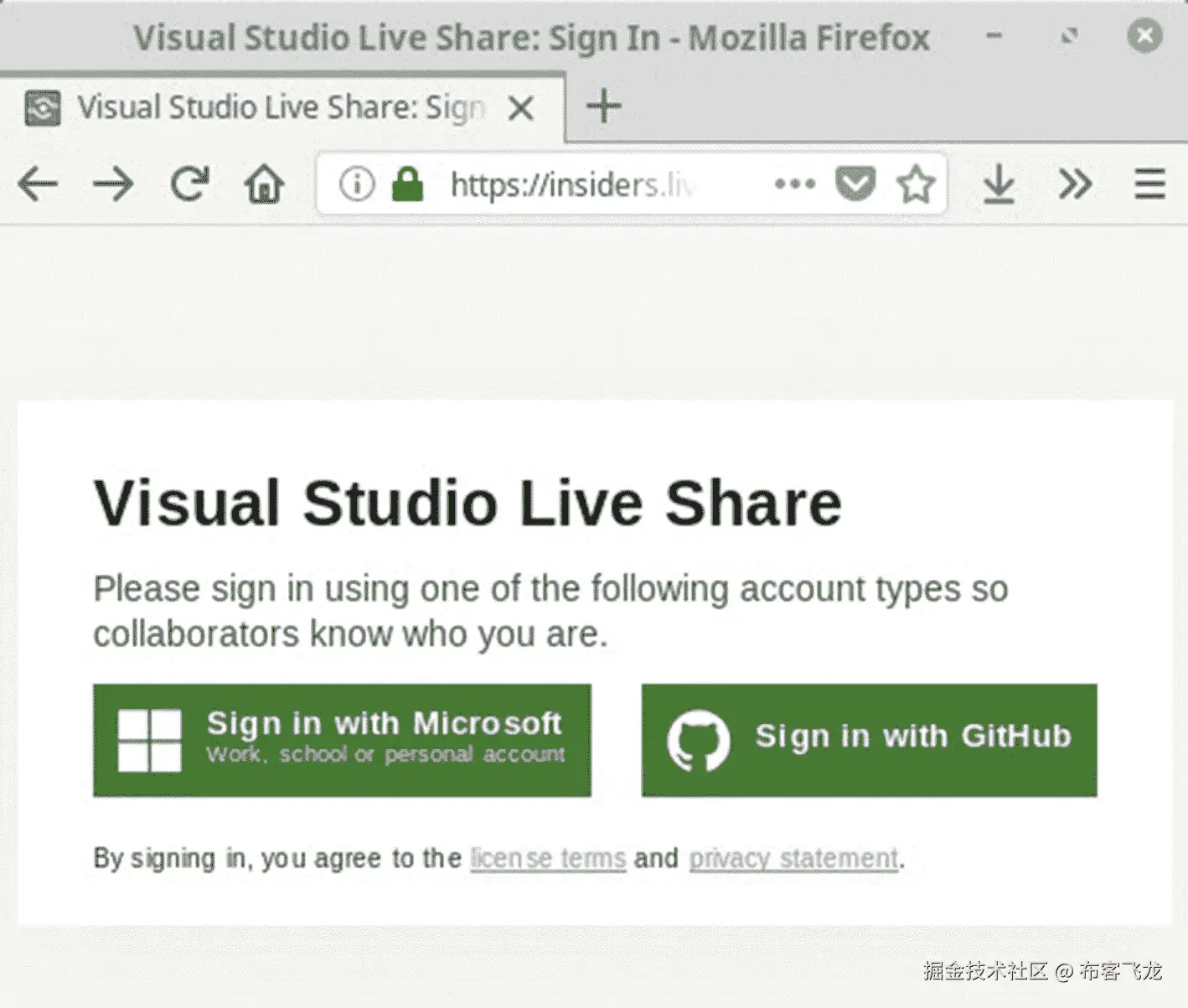
Task: Bookmark this page with the star
Action: point(915,184)
